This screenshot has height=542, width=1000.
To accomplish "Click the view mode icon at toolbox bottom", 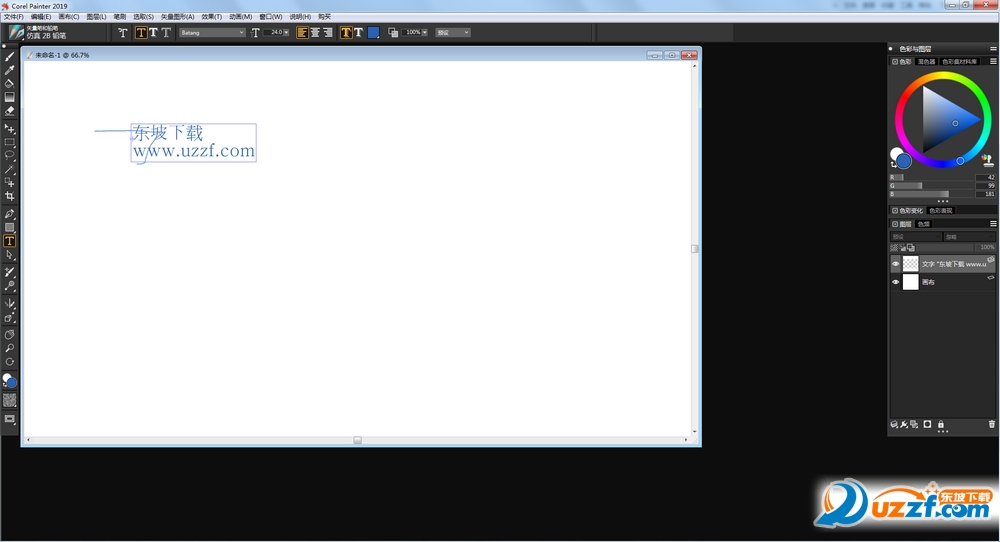I will click(10, 419).
